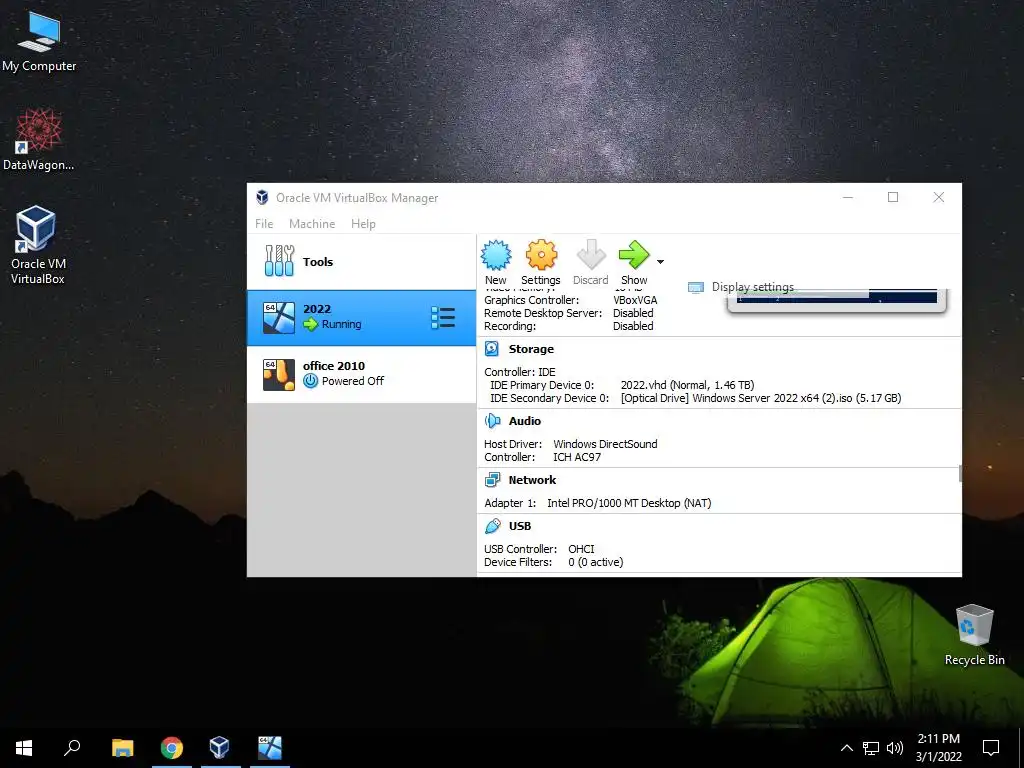The height and width of the screenshot is (768, 1024).
Task: Select the 2022 VM OS icon
Action: tap(278, 318)
